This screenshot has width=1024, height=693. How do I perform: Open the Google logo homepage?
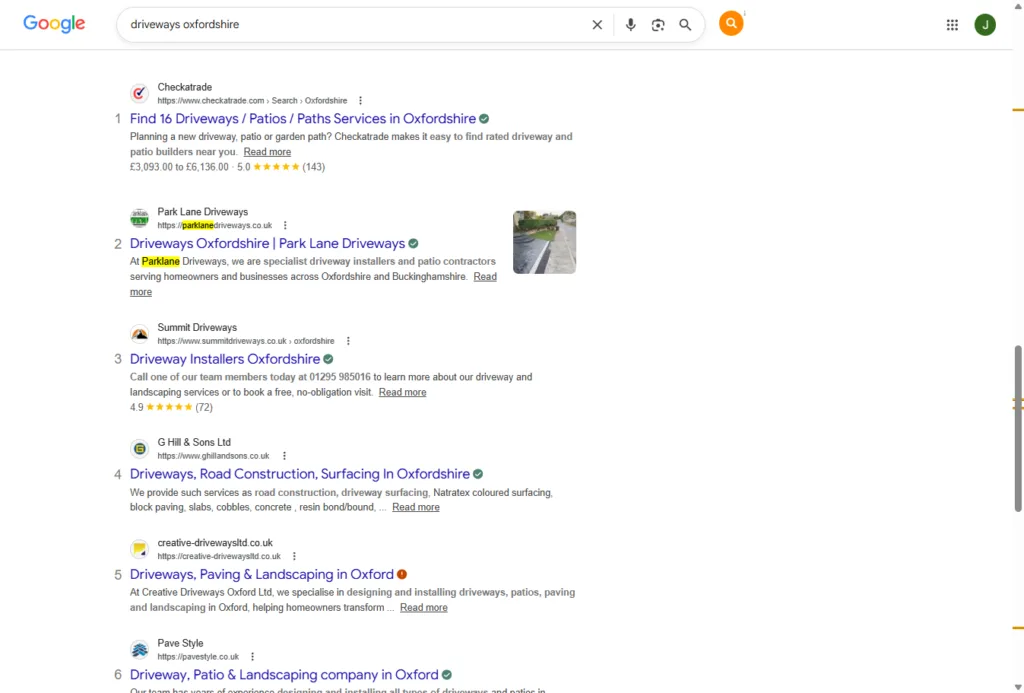click(54, 24)
